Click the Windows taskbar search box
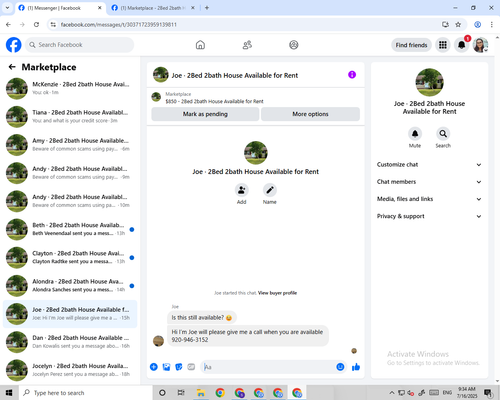 pyautogui.click(x=85, y=393)
